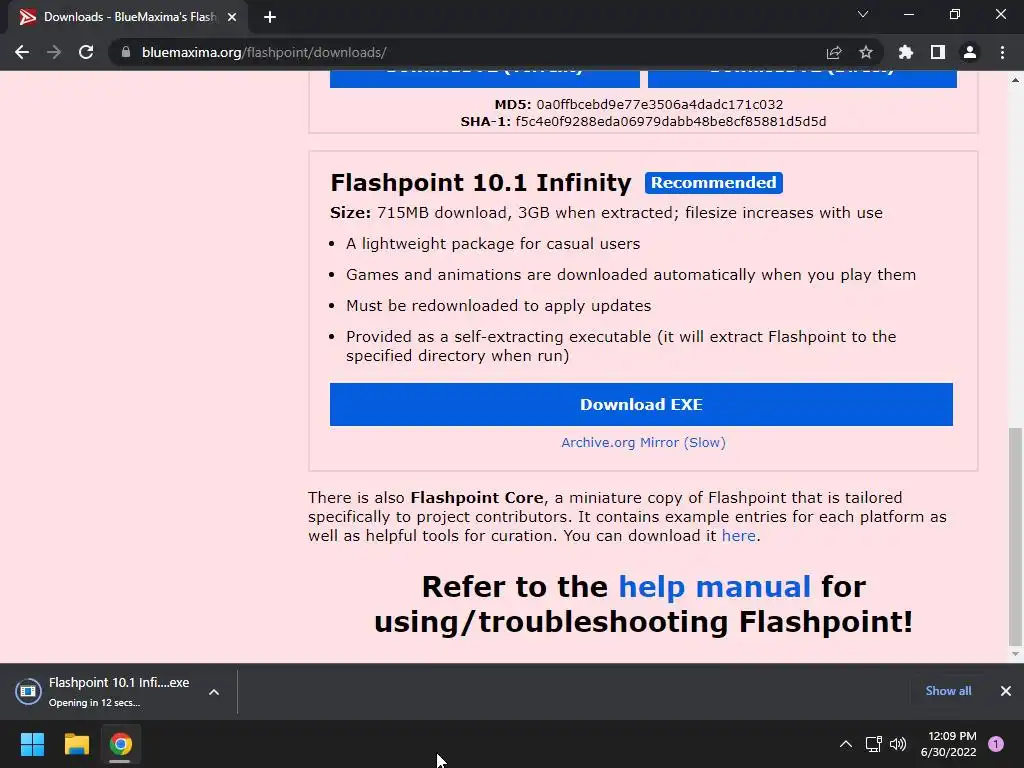The image size is (1024, 768).
Task: Close the Downloads - BlueMaxima tab
Action: pyautogui.click(x=232, y=17)
